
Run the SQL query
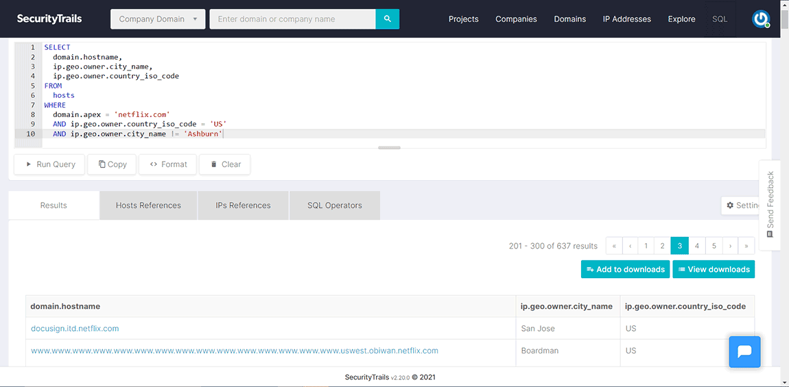coord(50,164)
